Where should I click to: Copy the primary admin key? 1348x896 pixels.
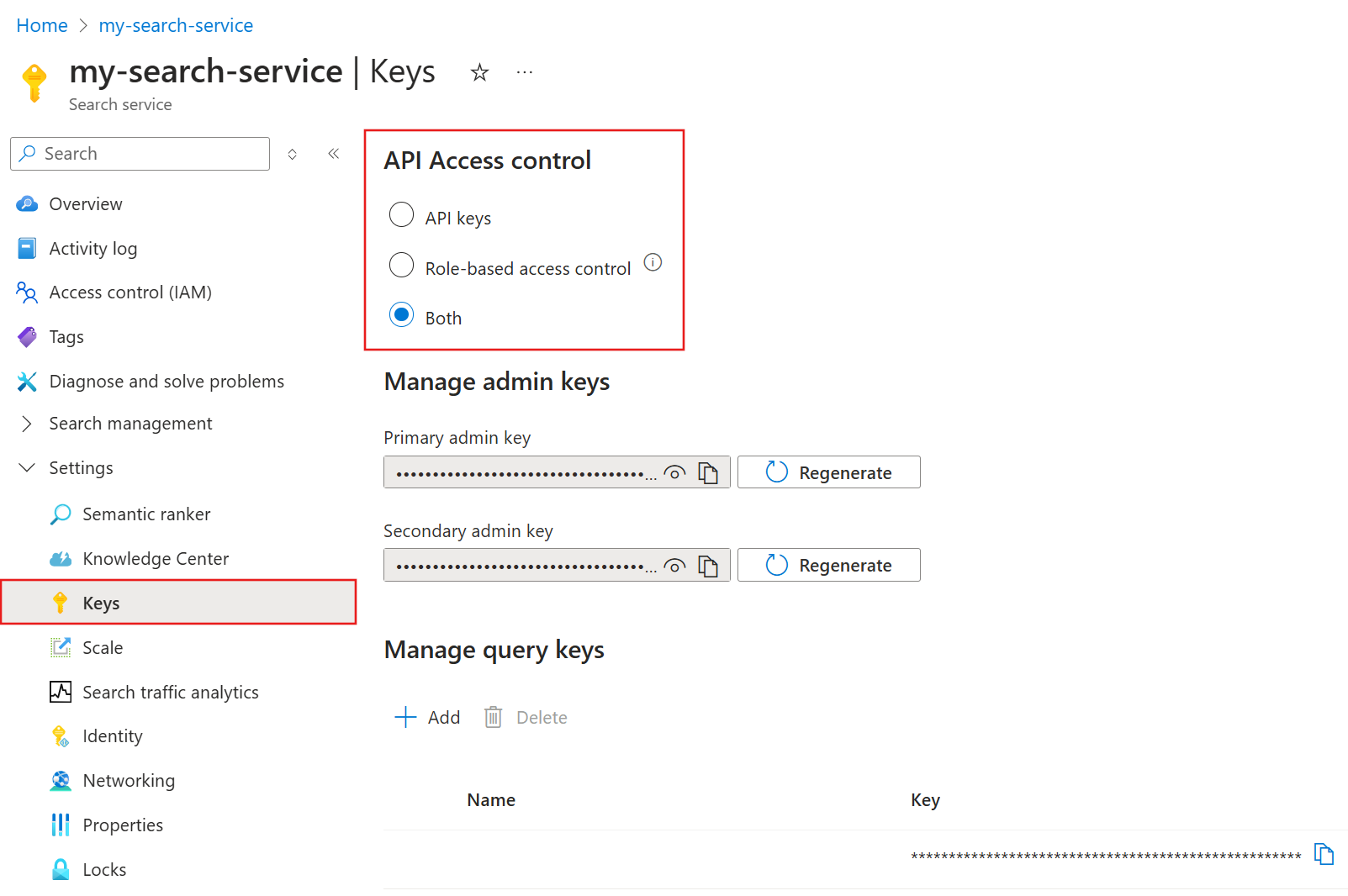pos(709,472)
